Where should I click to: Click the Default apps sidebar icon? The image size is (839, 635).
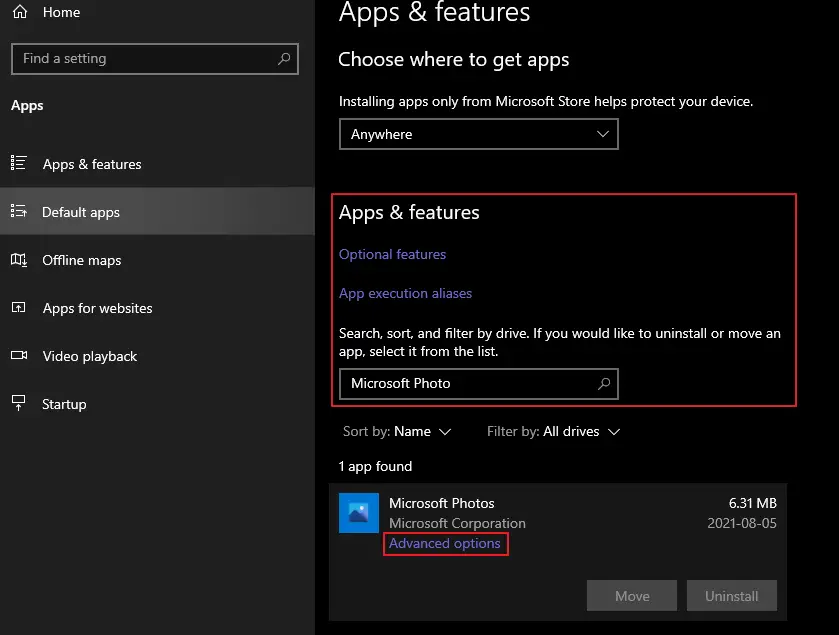(19, 211)
